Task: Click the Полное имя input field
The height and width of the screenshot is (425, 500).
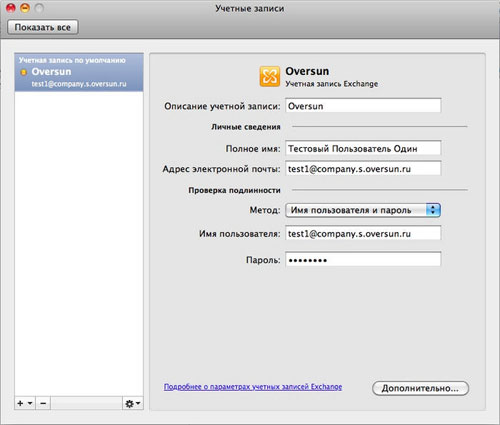Action: (x=363, y=148)
